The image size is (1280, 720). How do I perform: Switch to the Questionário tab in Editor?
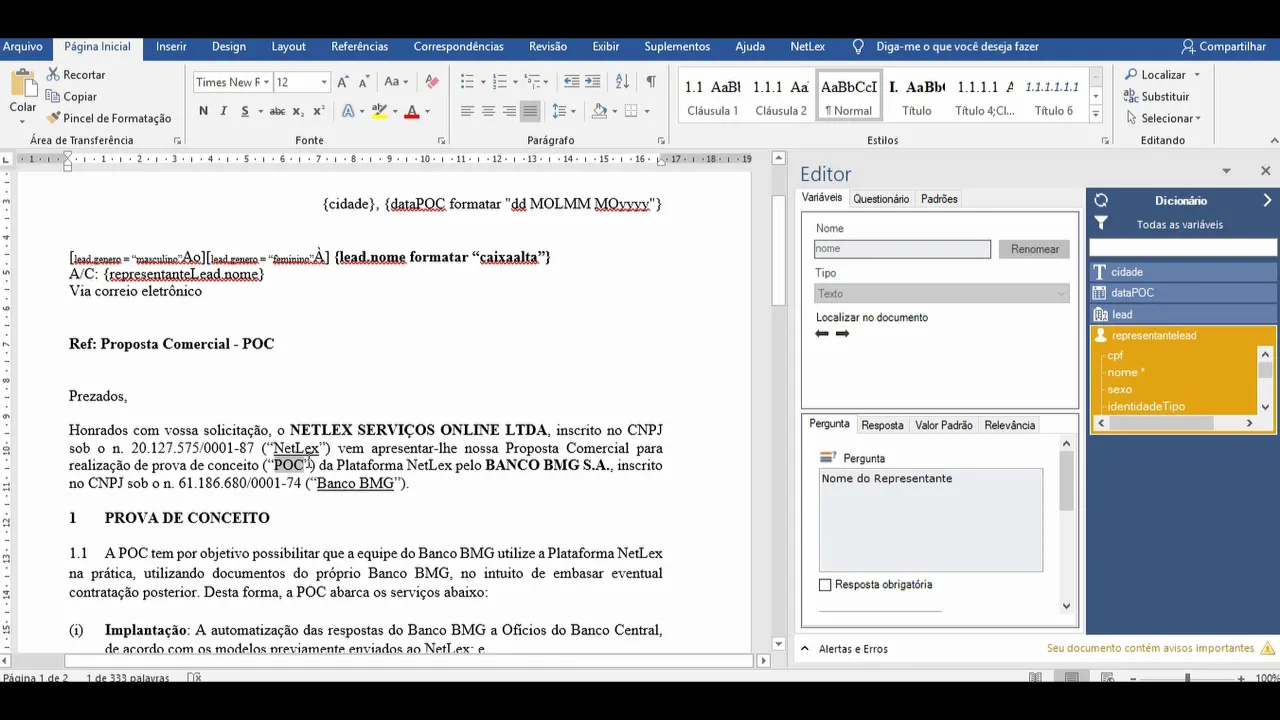pos(881,199)
